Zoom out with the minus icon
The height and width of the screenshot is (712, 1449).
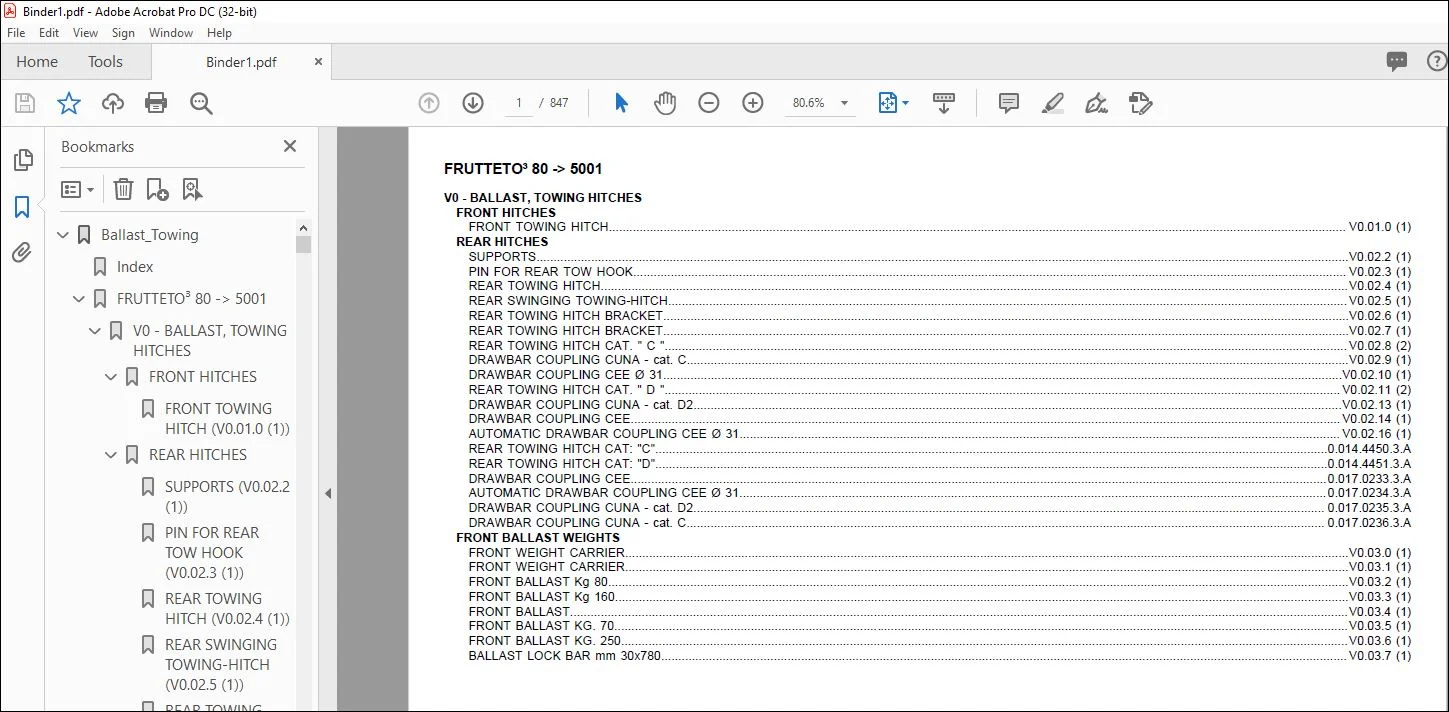[709, 103]
